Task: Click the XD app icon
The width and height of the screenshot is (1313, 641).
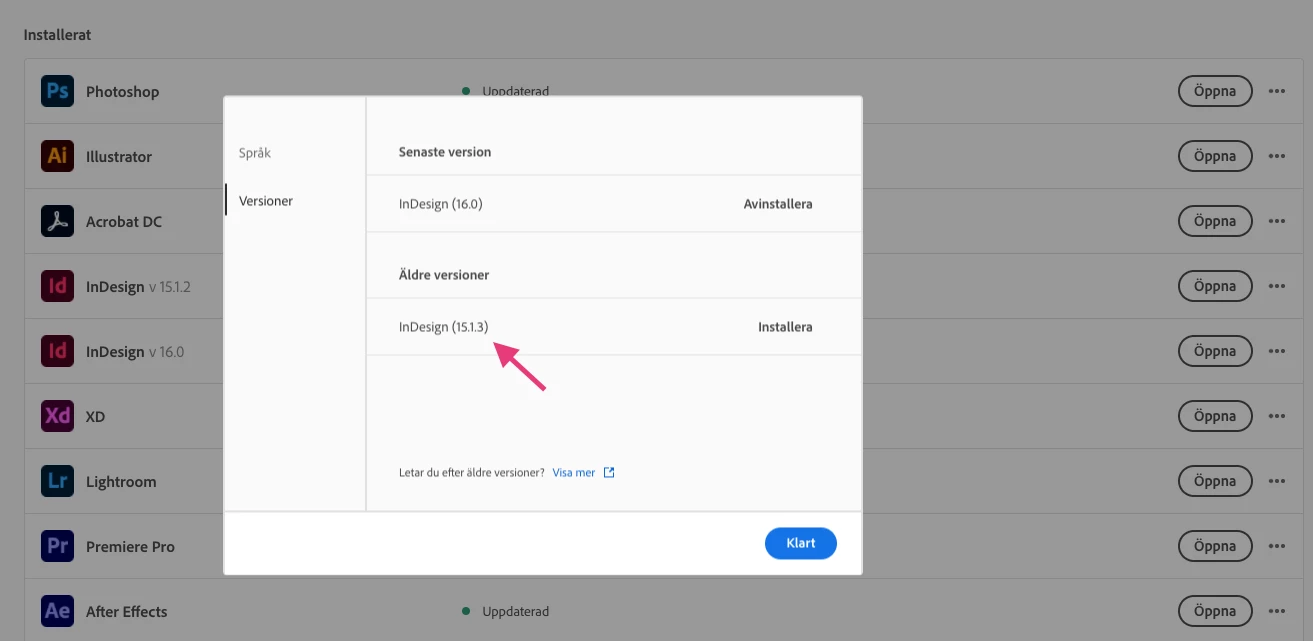Action: pos(58,416)
